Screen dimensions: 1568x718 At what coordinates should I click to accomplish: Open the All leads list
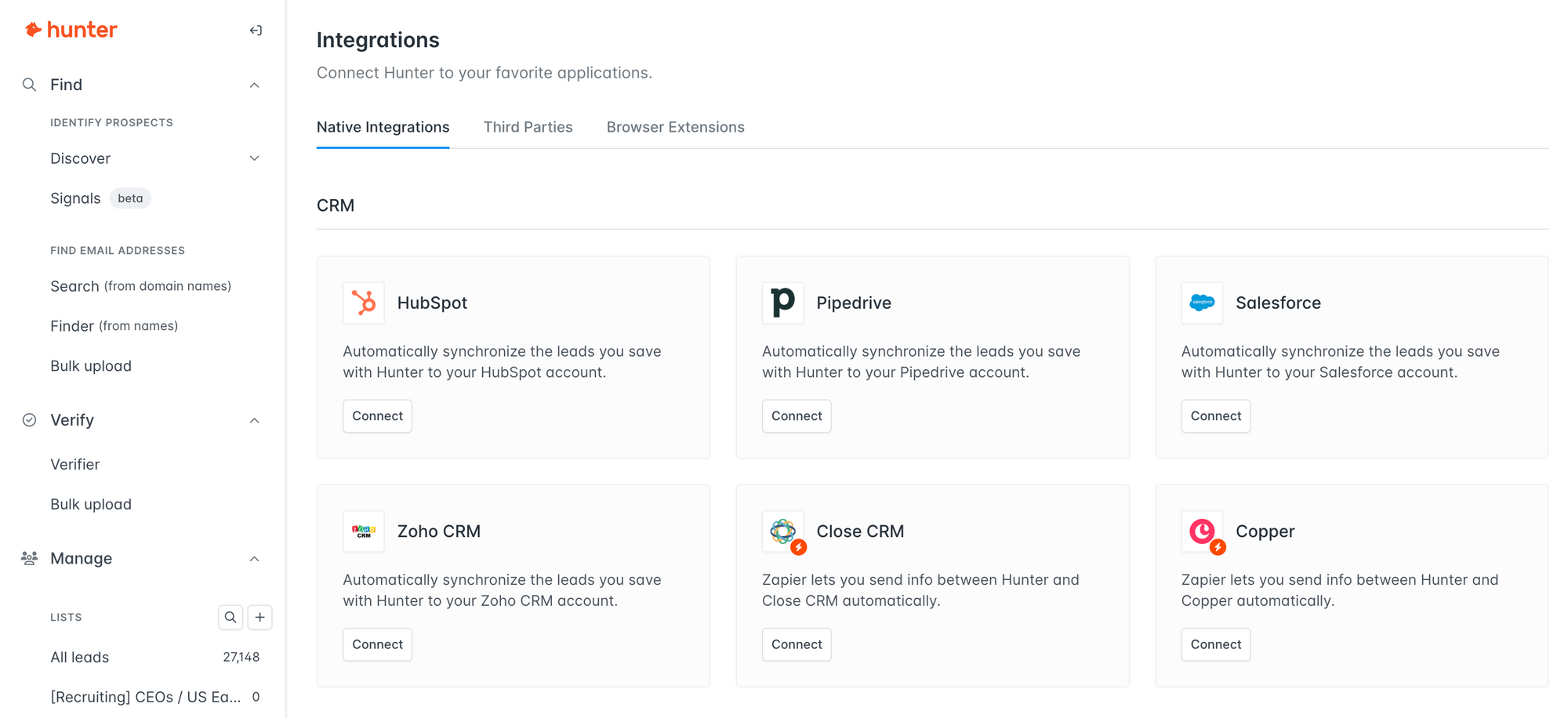tap(79, 658)
